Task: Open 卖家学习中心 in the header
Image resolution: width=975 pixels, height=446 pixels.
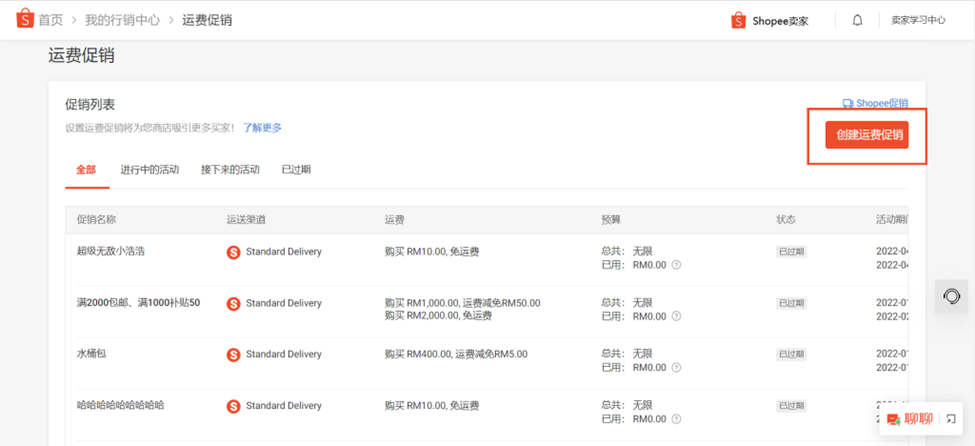Action: click(x=918, y=21)
